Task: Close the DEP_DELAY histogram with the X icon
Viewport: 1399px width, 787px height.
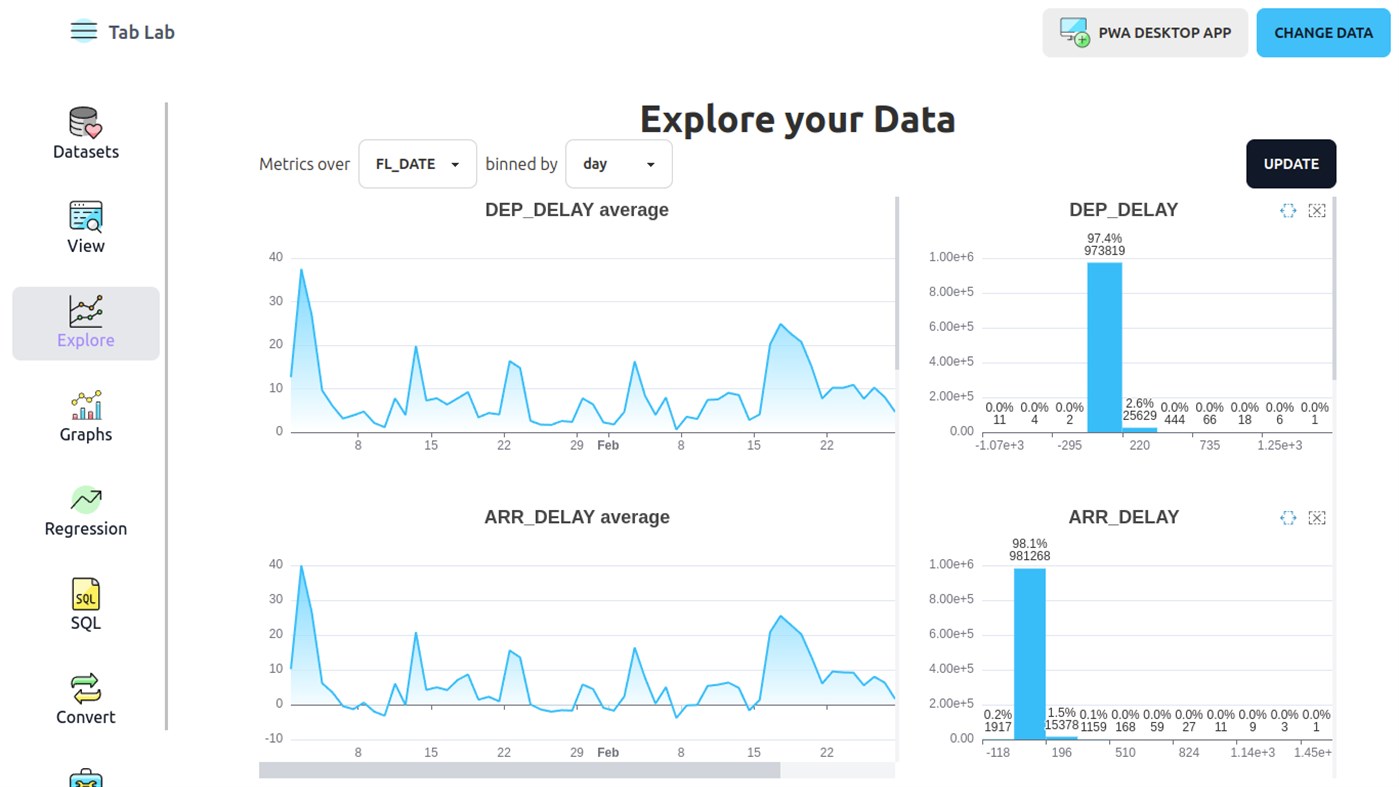Action: (1317, 210)
